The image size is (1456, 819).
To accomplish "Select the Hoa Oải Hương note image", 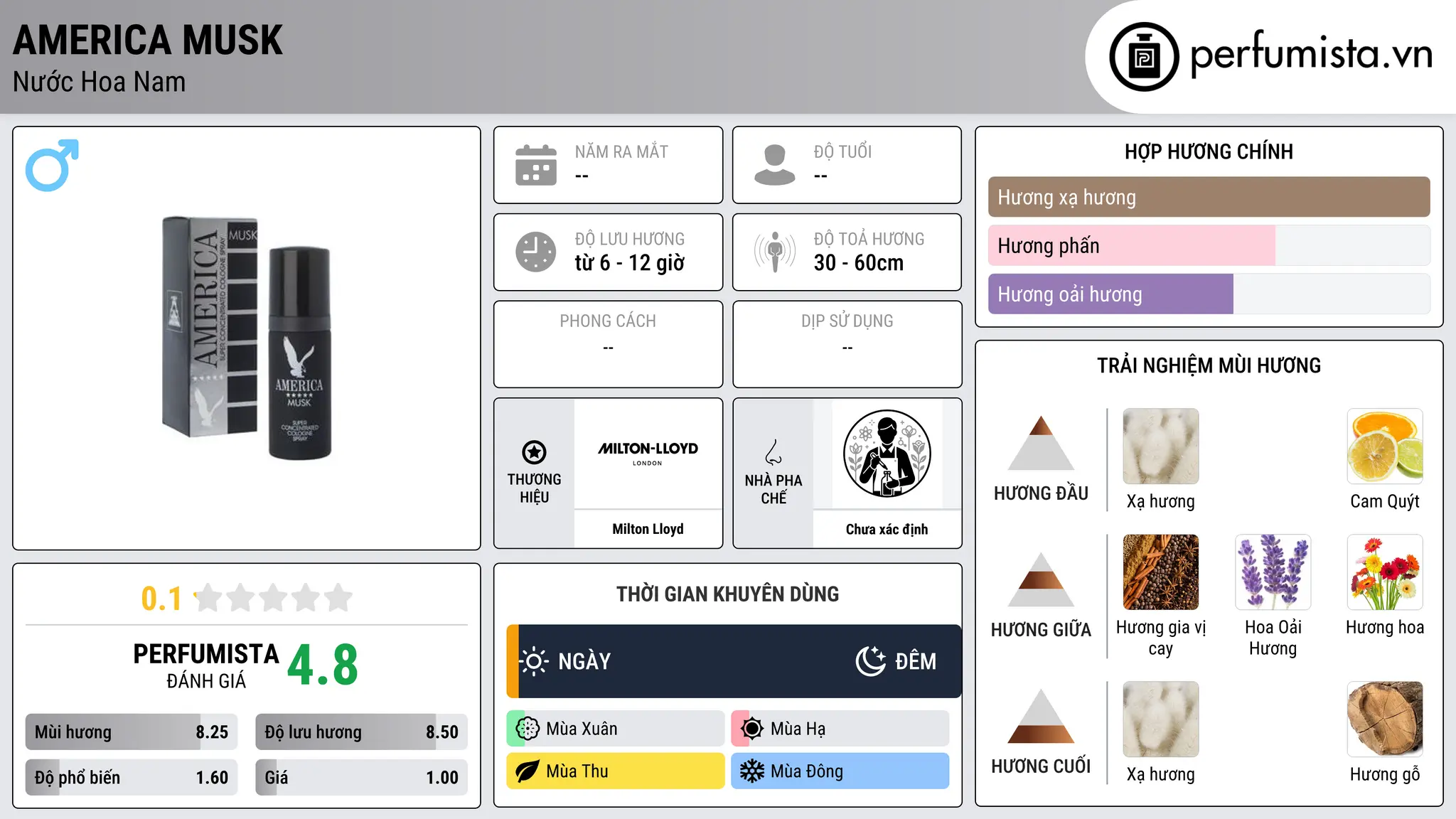I will pyautogui.click(x=1273, y=572).
